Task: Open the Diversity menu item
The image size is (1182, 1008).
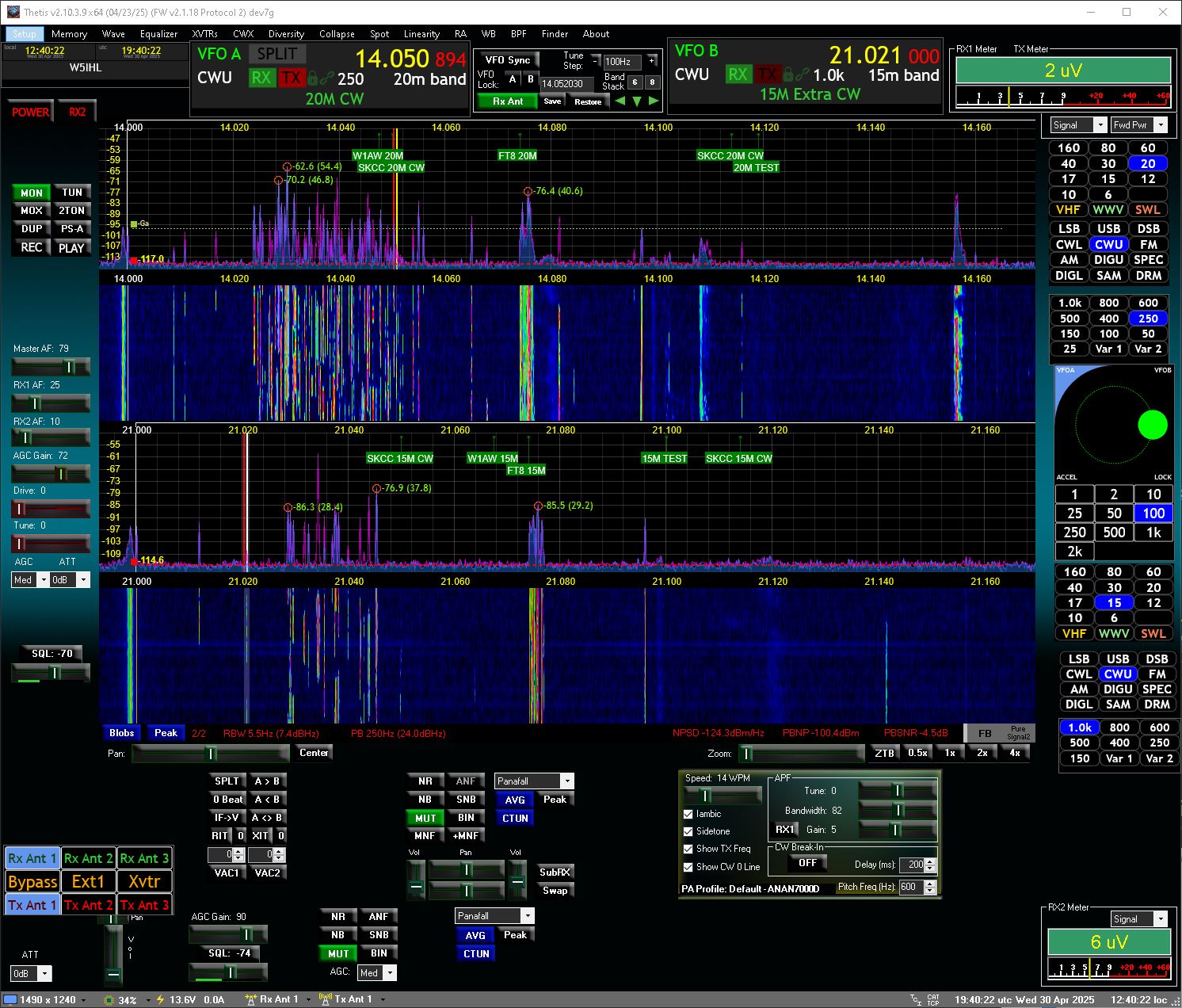Action: [x=286, y=34]
